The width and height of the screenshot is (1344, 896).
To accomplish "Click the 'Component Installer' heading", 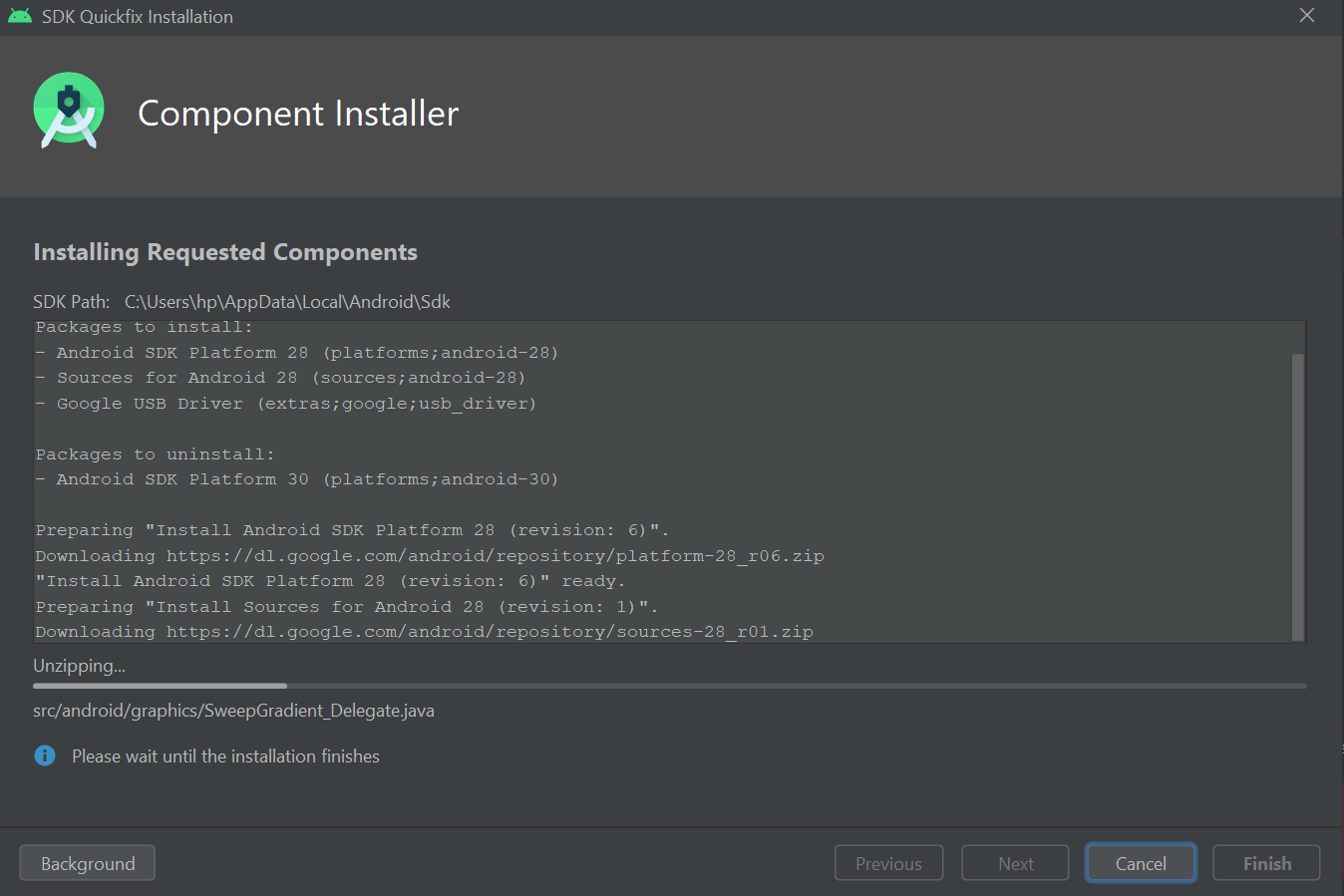I will click(298, 114).
